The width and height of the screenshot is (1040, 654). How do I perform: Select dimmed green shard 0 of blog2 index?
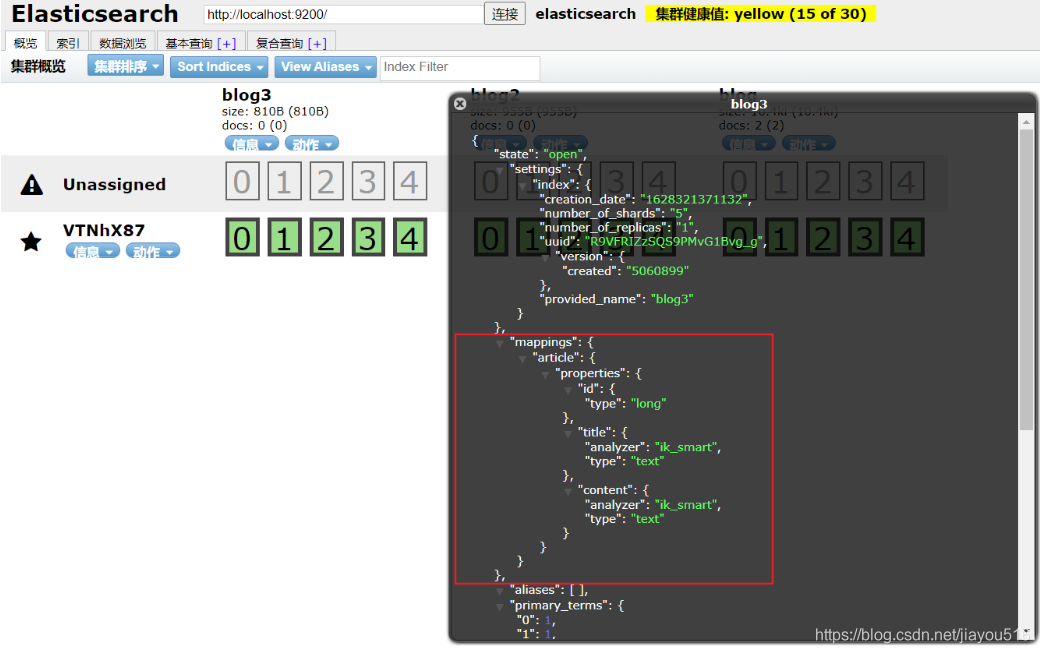[491, 237]
